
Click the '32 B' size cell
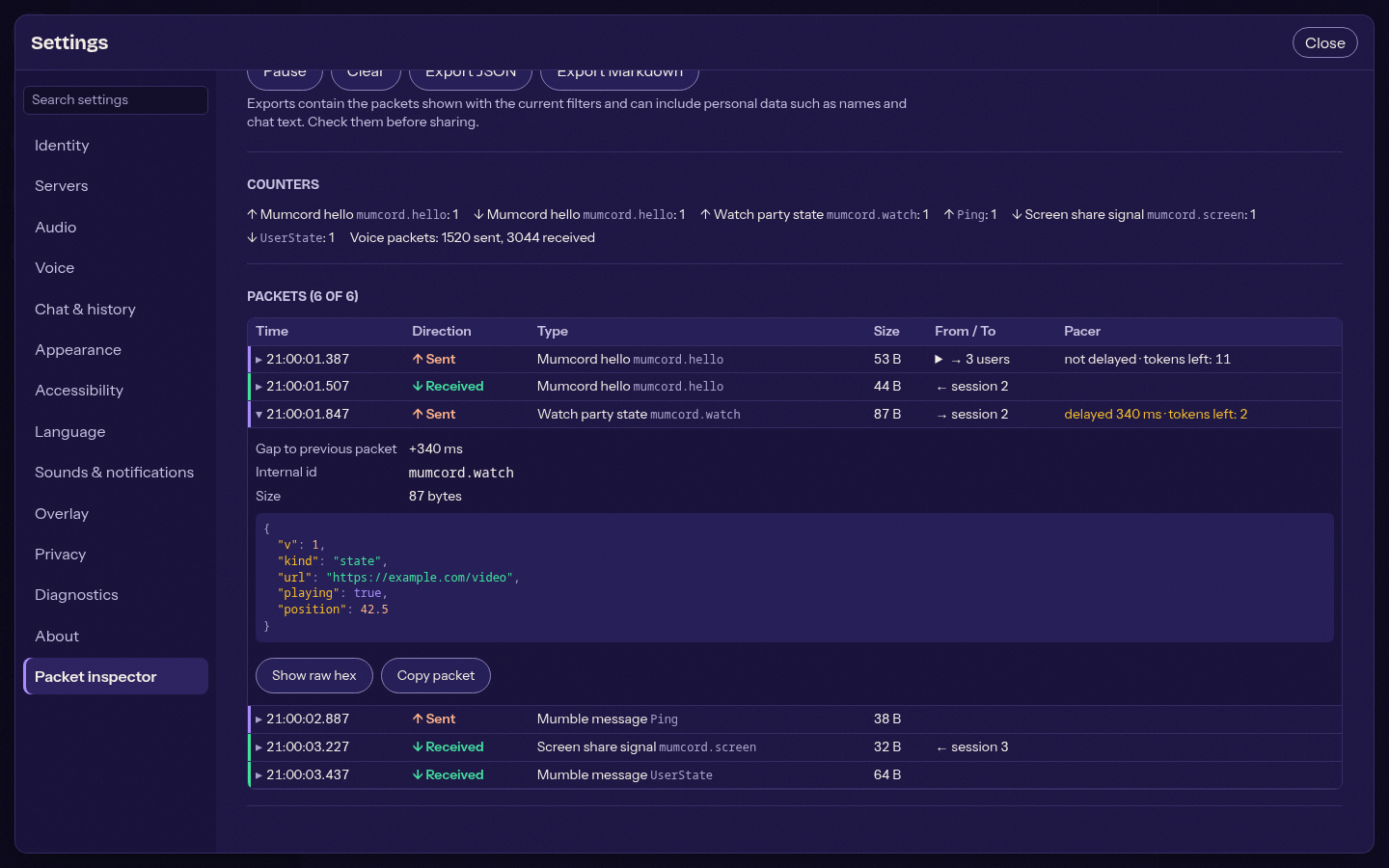click(x=887, y=747)
